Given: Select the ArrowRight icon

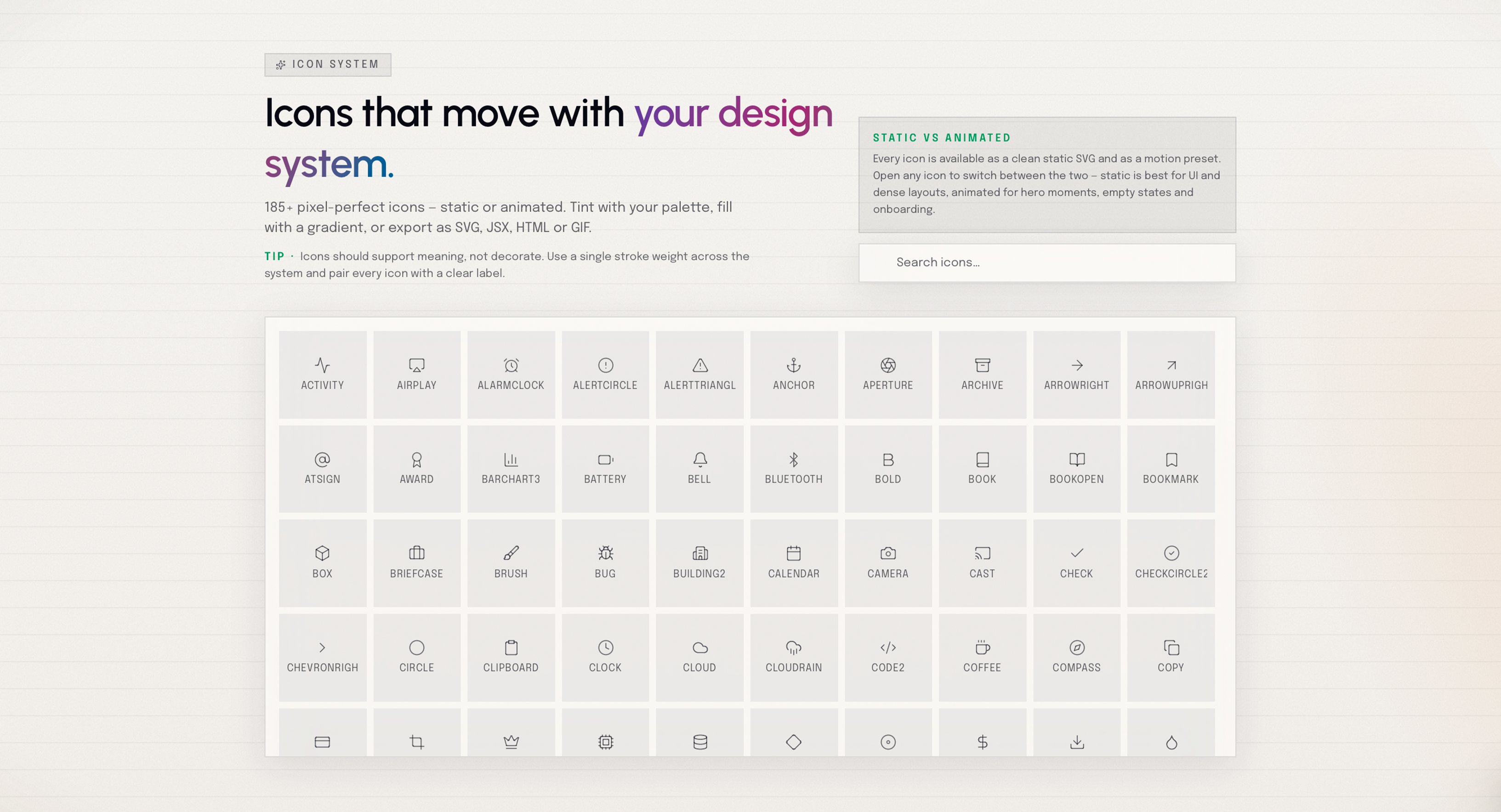Looking at the screenshot, I should point(1077,375).
